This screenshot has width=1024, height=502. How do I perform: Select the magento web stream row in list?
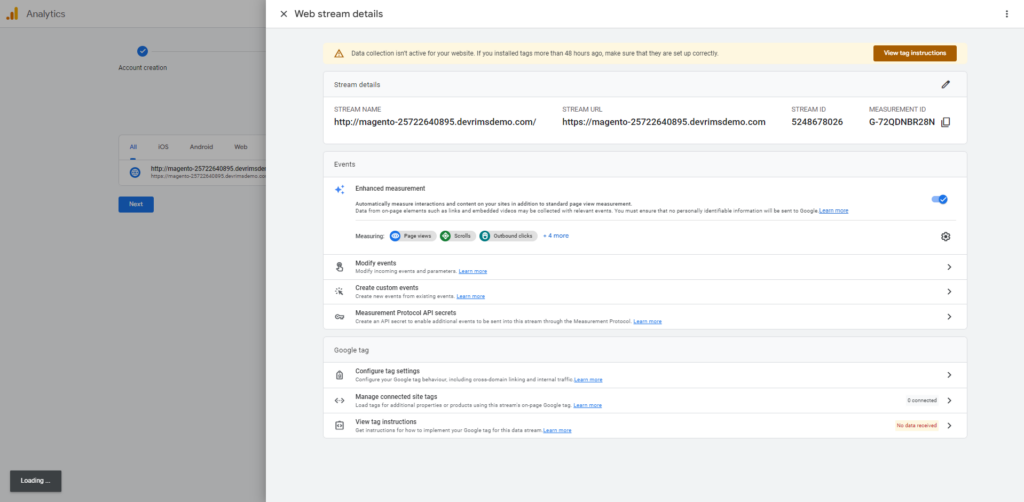(x=193, y=172)
